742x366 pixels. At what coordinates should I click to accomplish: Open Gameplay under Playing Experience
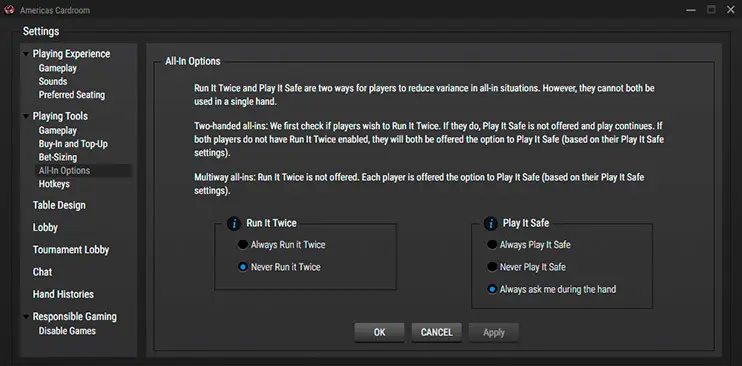(x=57, y=68)
